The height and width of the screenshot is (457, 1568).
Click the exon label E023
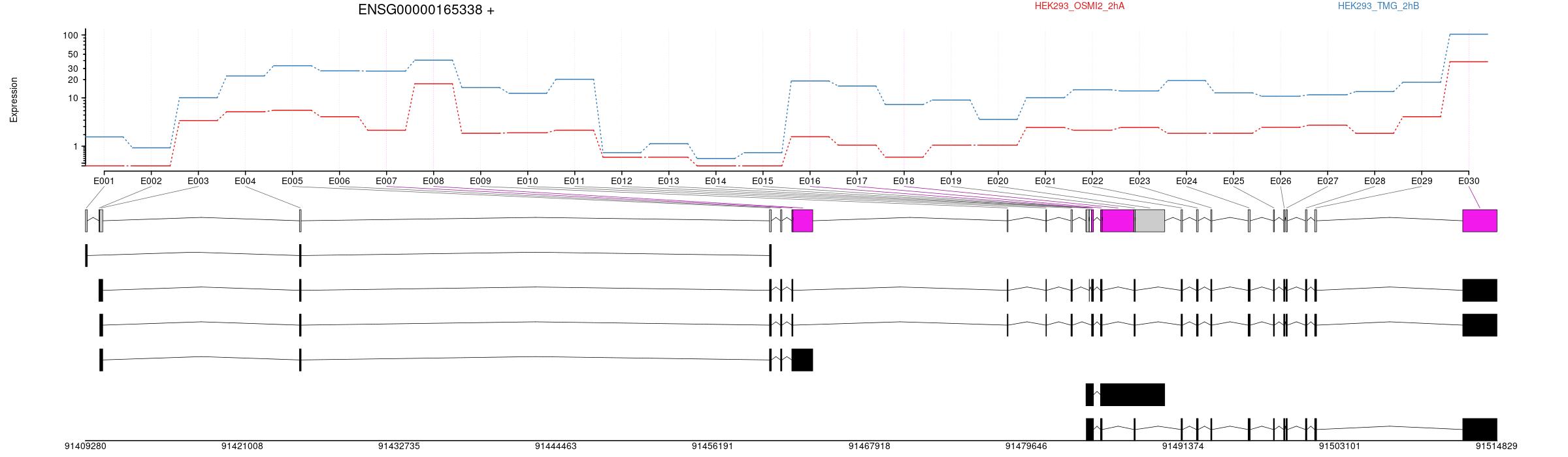pos(1139,181)
